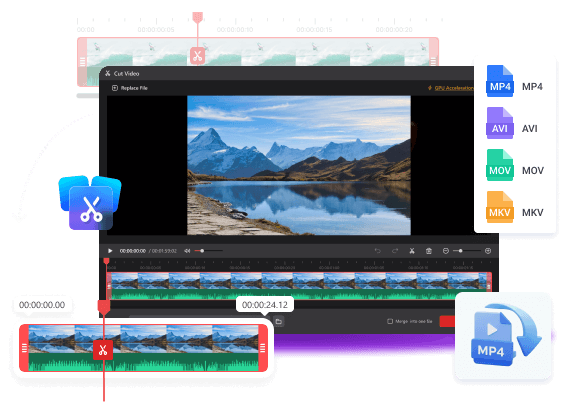Screen dimensions: 580x414
Task: Click the playhead marker on the top pale ruler
Action: pos(198,17)
